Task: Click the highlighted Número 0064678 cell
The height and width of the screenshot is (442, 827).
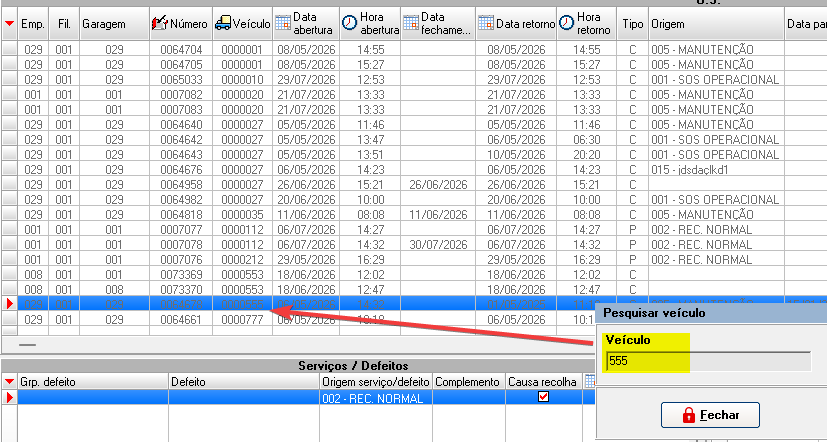Action: pos(181,304)
